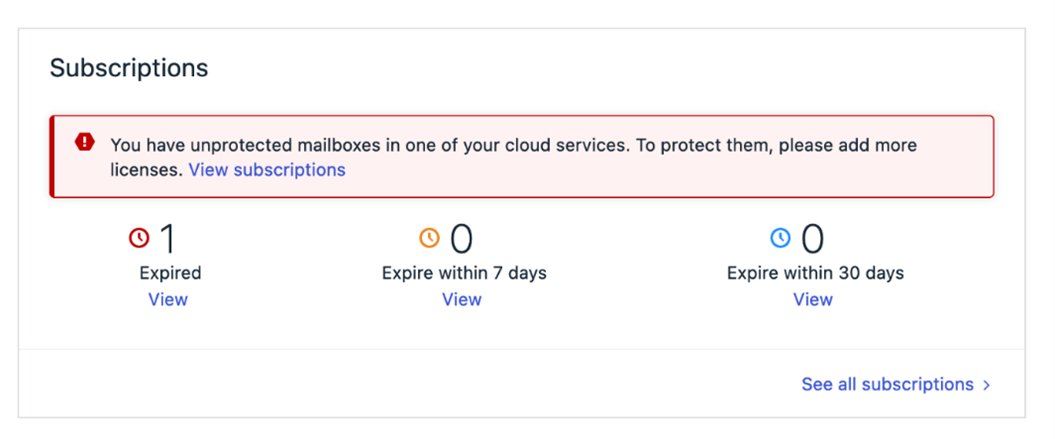Click the red alert hexagon warning icon

tap(85, 142)
